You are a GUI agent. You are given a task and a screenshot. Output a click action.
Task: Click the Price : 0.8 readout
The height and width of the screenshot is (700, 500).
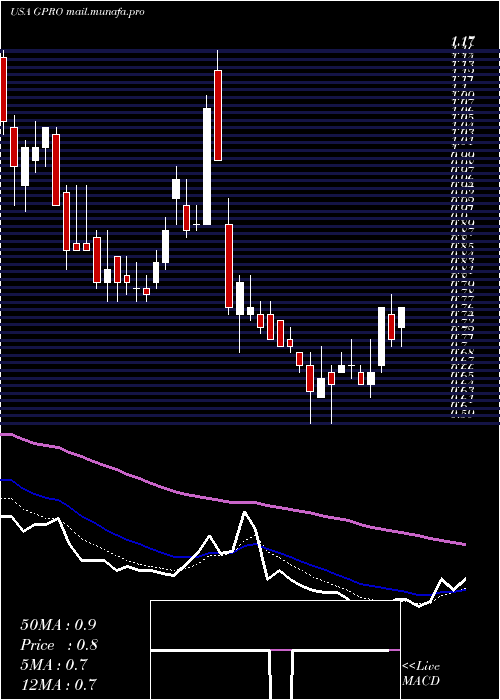[x=59, y=645]
